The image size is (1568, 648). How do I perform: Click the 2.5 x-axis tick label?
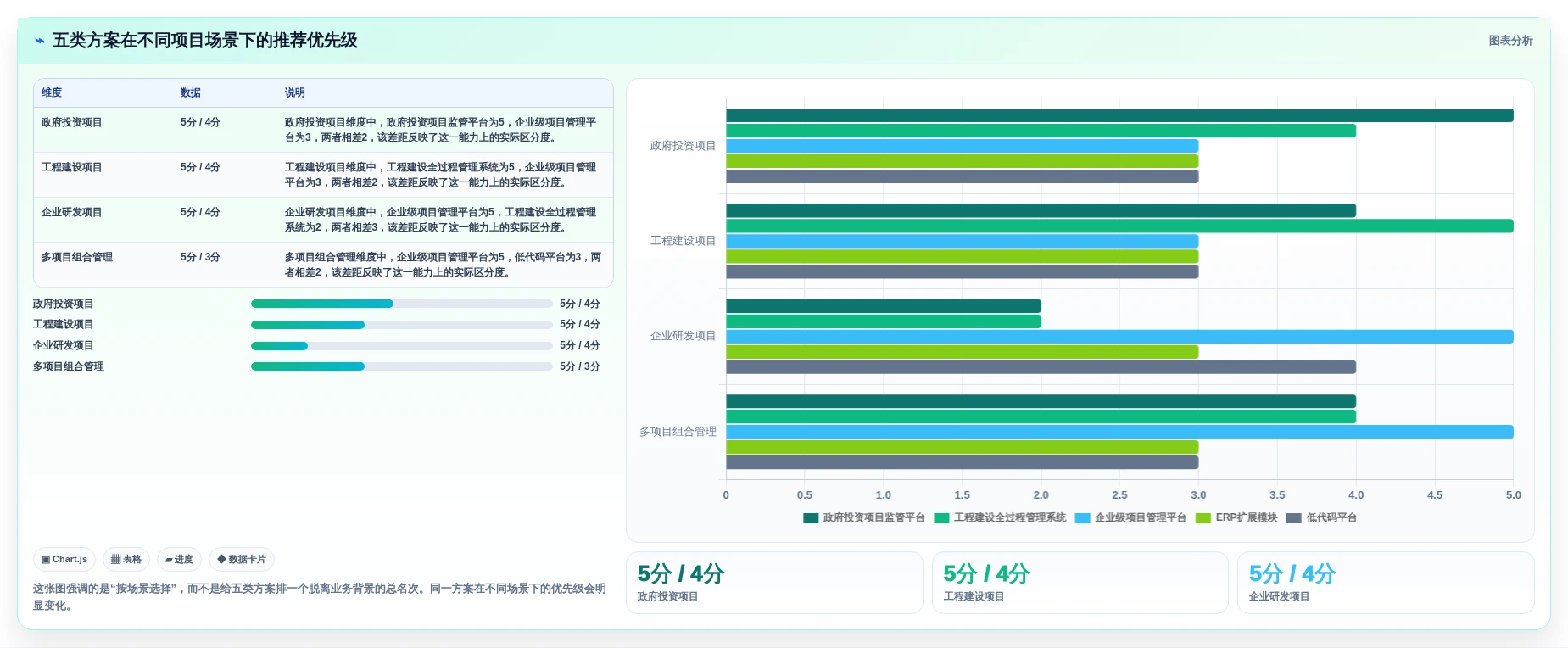(1119, 495)
